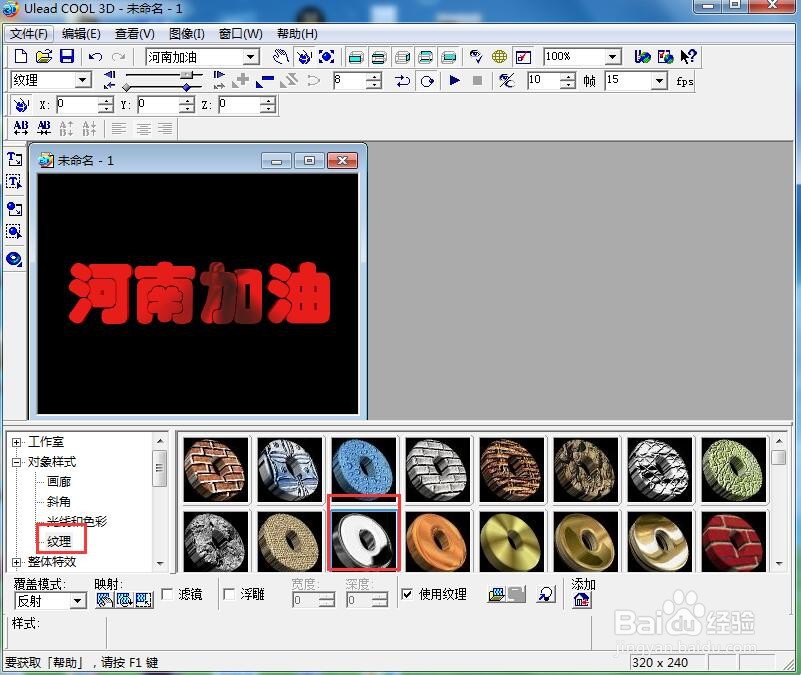The height and width of the screenshot is (675, 801).
Task: Stop animation playback with Stop button
Action: [477, 80]
